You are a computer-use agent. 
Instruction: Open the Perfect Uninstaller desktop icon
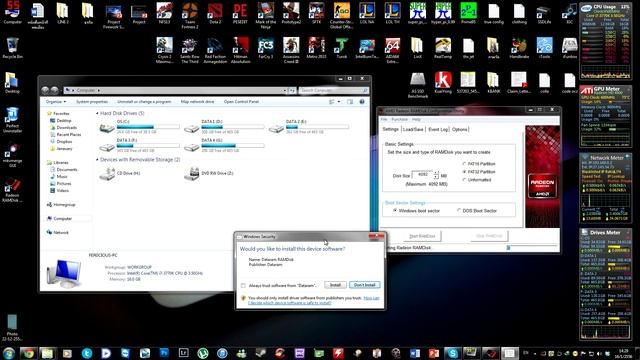(12, 120)
